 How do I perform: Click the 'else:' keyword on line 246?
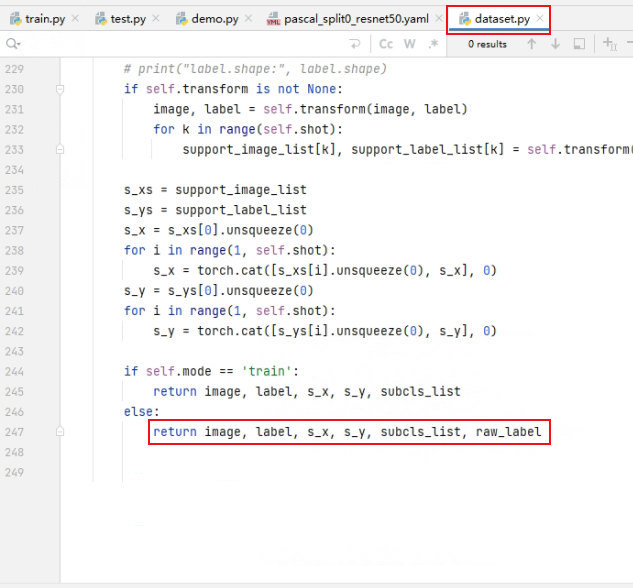[142, 412]
